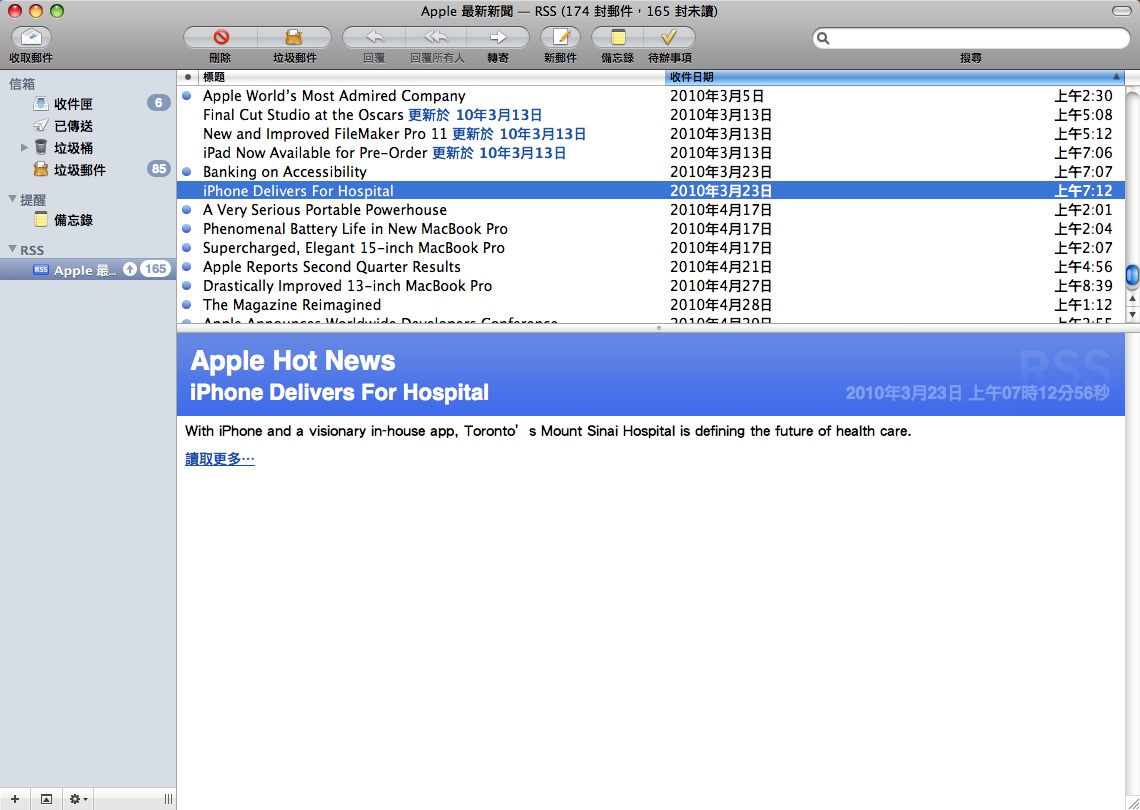Collapse the 提醒 sidebar section
The height and width of the screenshot is (810, 1140).
point(10,200)
